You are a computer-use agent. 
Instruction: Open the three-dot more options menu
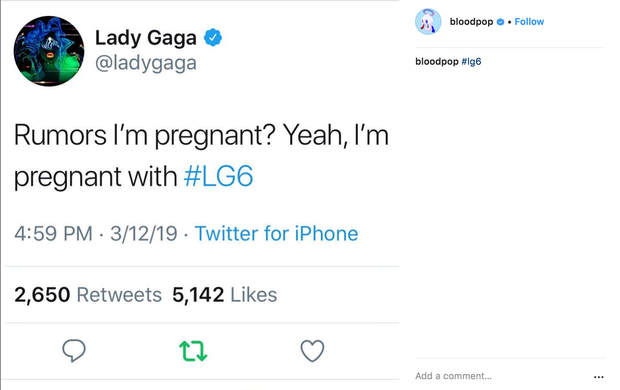[599, 377]
